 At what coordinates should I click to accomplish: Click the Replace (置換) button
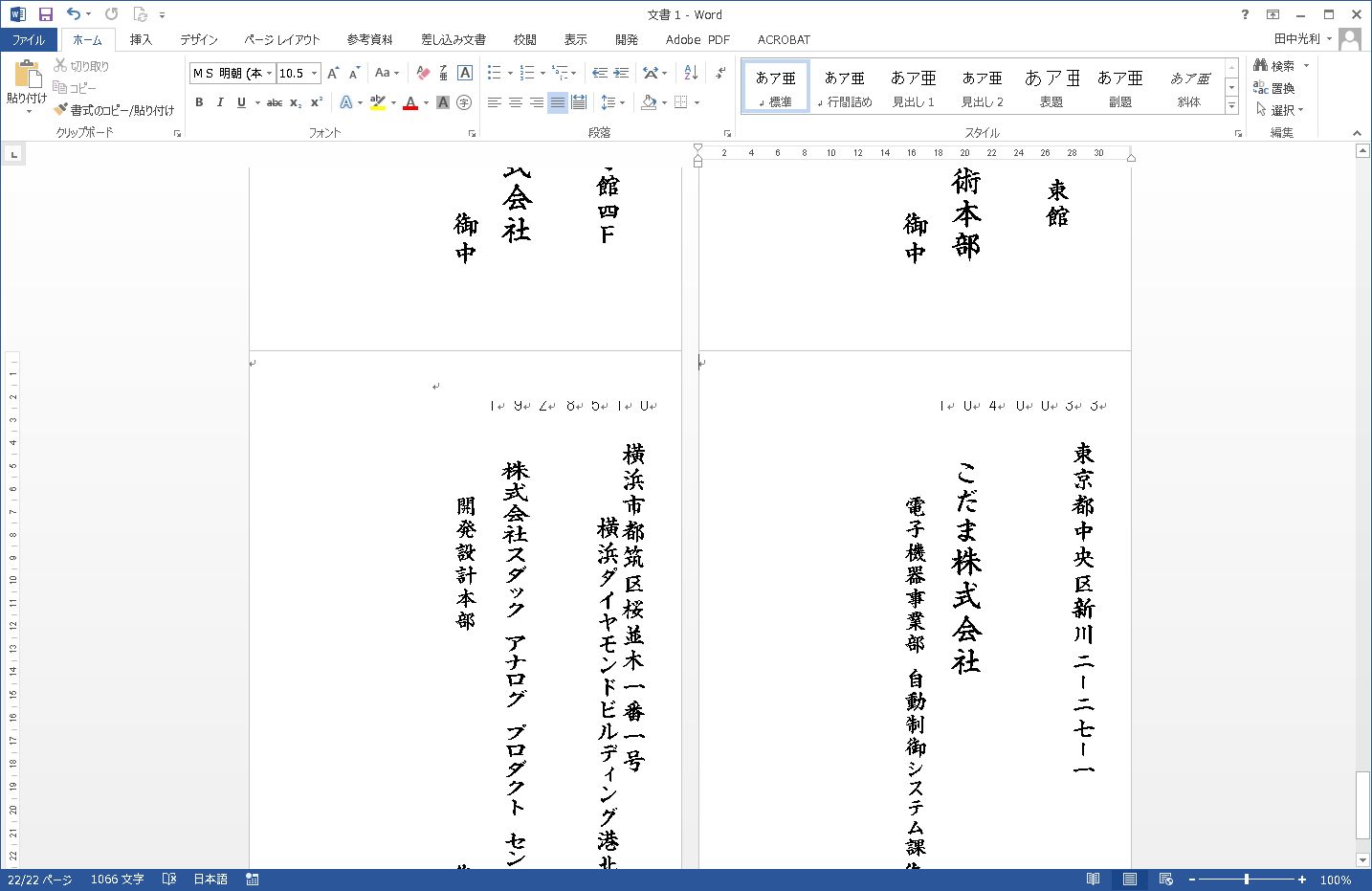[x=1274, y=88]
